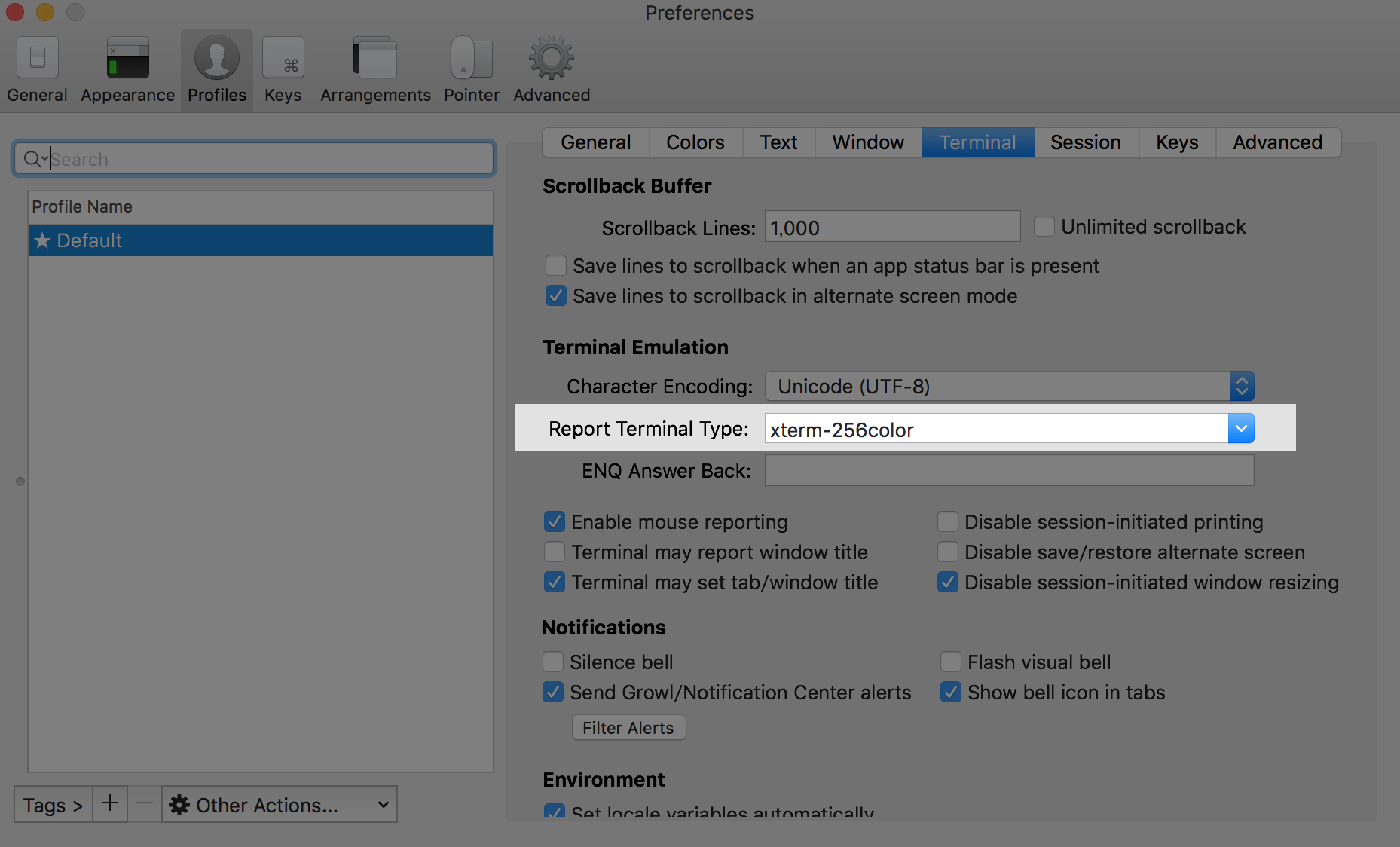The image size is (1400, 847).
Task: Switch to the Session tab
Action: [1085, 142]
